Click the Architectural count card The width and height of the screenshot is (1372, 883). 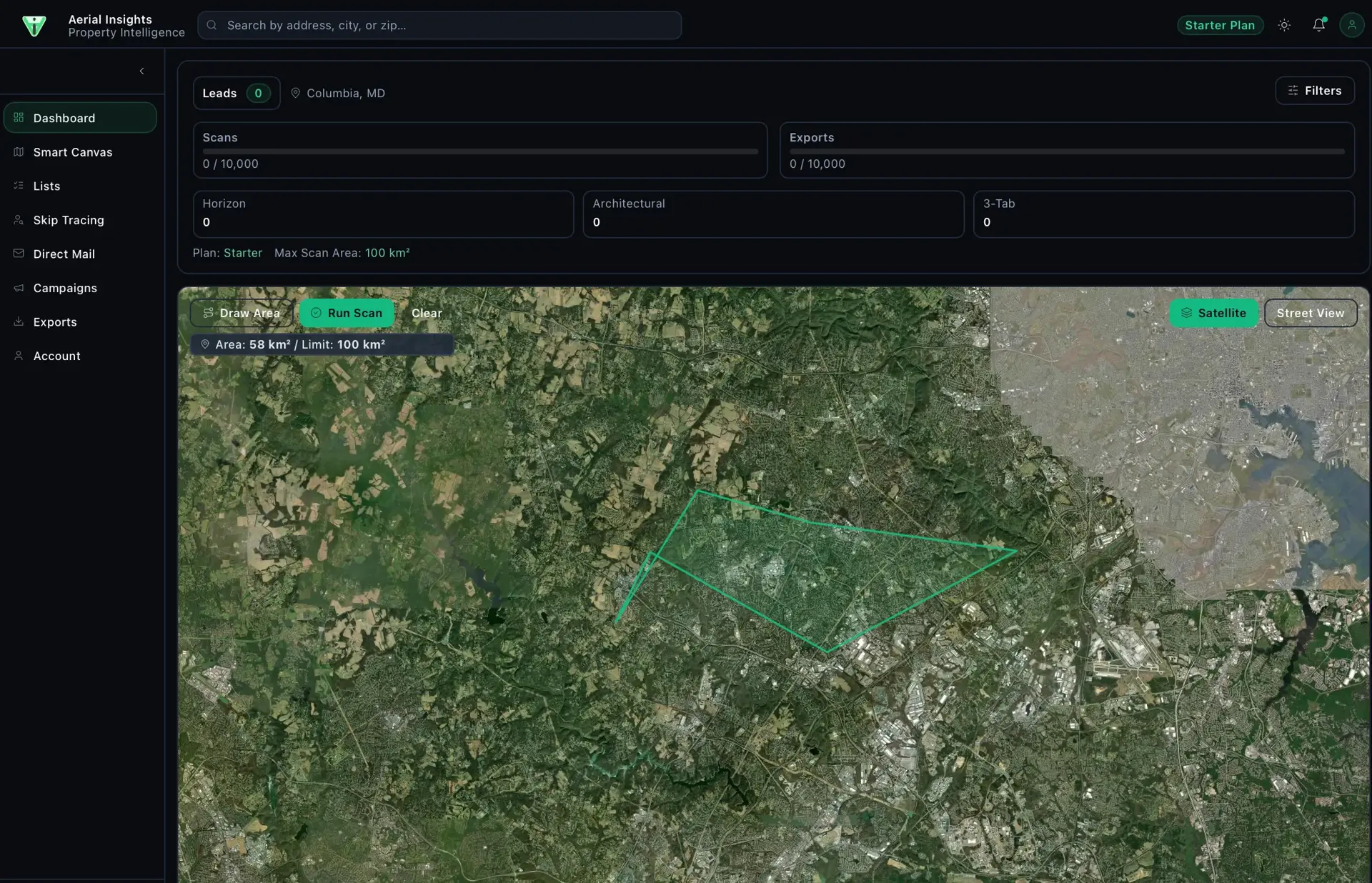[773, 214]
